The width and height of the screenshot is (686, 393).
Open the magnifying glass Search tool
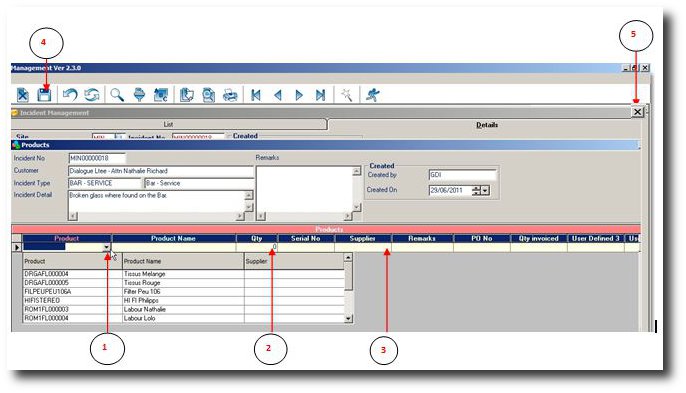click(x=117, y=95)
